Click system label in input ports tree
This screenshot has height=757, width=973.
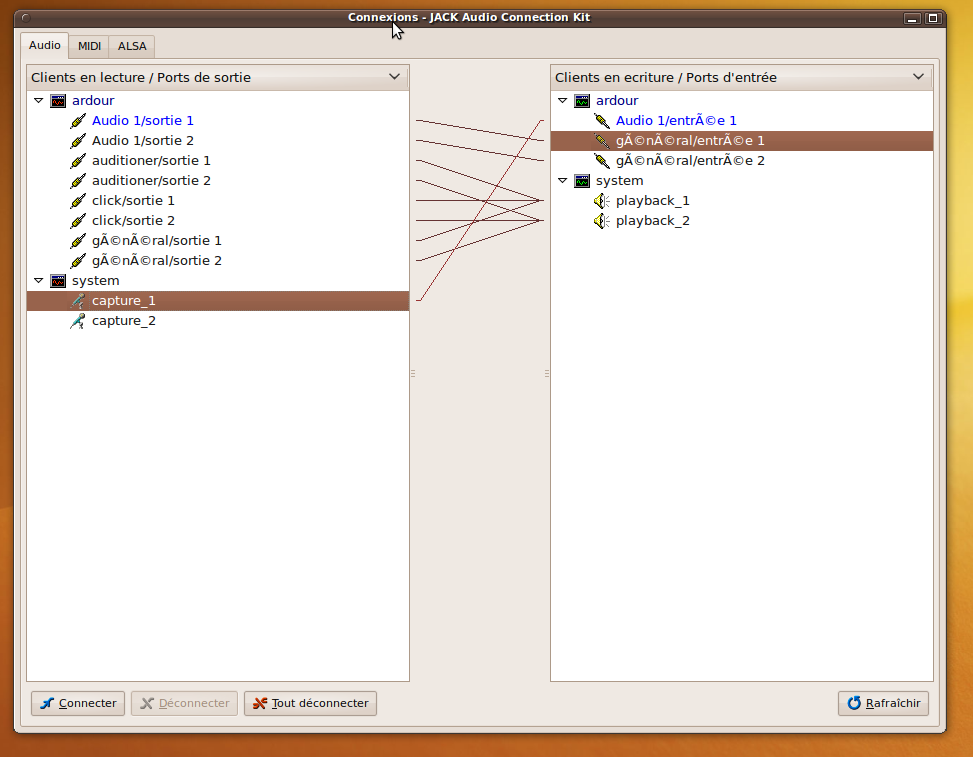point(619,181)
